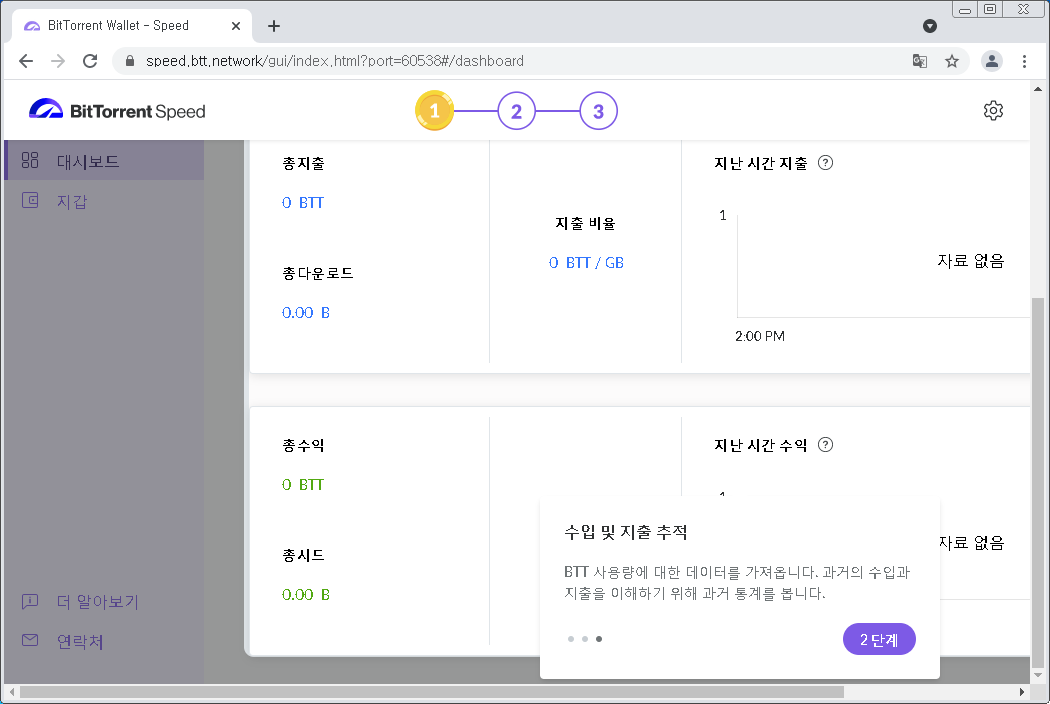
Task: Click the blue 0 BTT value
Action: pos(303,202)
